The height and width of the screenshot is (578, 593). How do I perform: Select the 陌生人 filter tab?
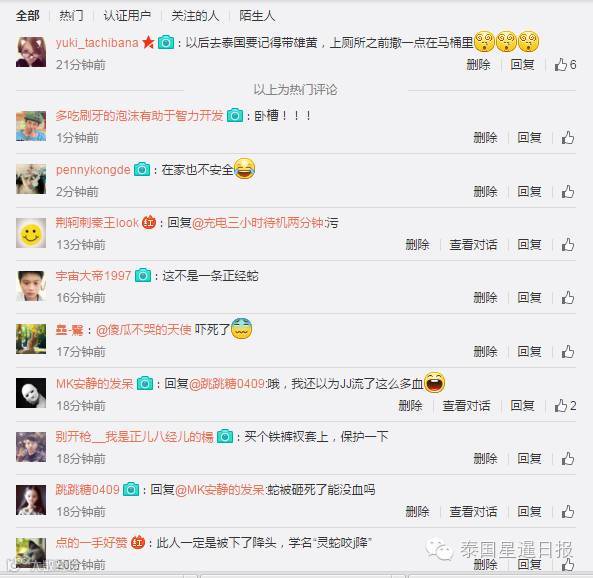pyautogui.click(x=257, y=16)
